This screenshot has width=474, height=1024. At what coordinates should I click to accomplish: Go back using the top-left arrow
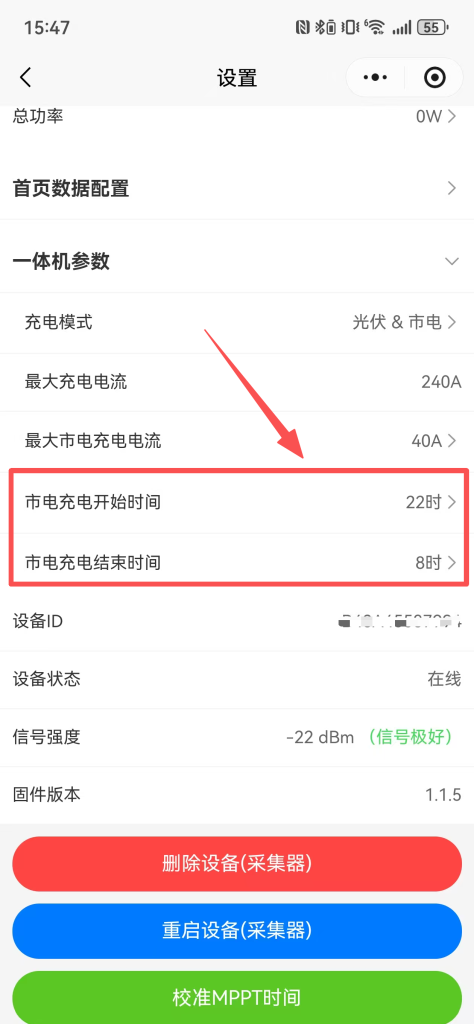click(x=25, y=78)
